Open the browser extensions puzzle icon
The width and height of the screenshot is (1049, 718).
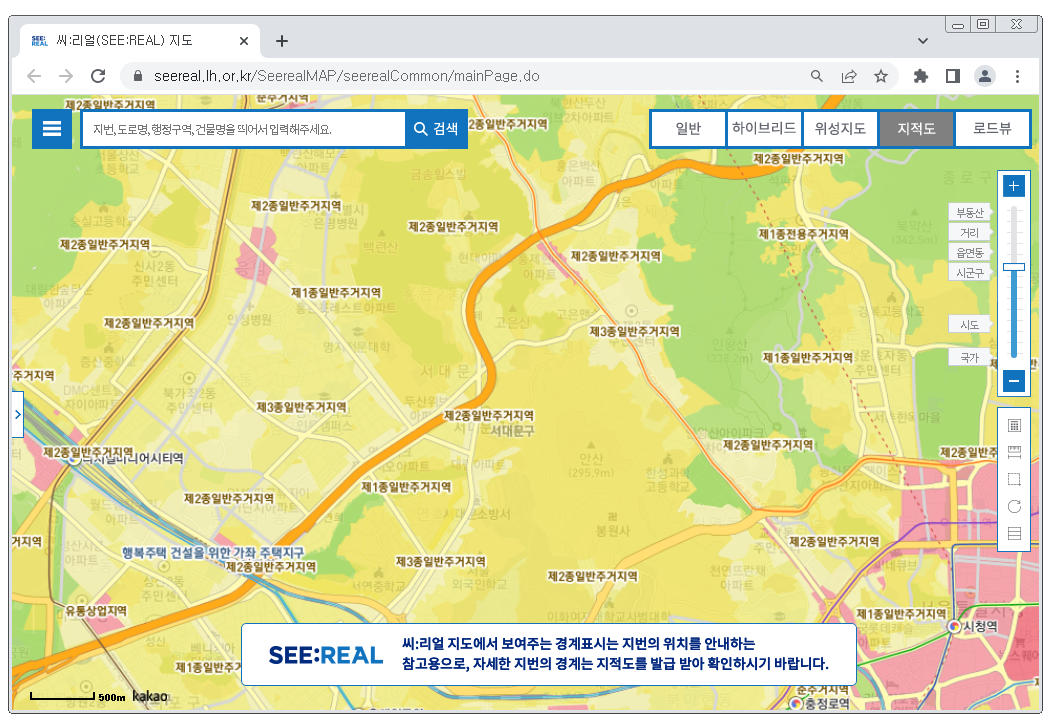[x=921, y=76]
